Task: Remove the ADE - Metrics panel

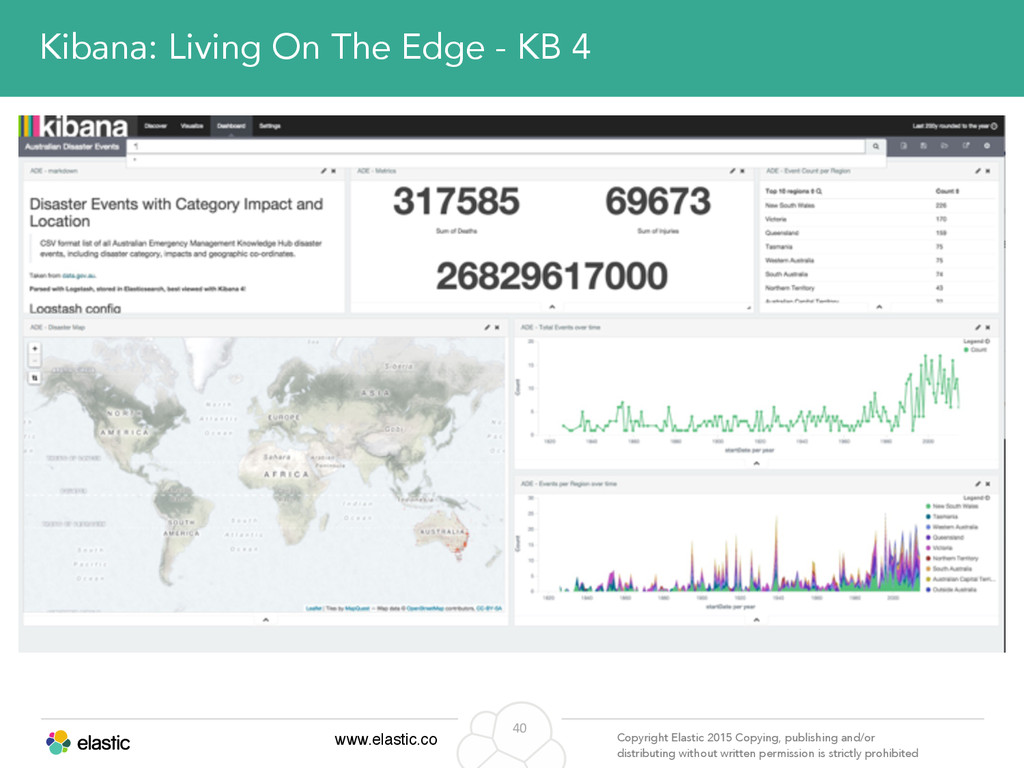Action: point(743,171)
